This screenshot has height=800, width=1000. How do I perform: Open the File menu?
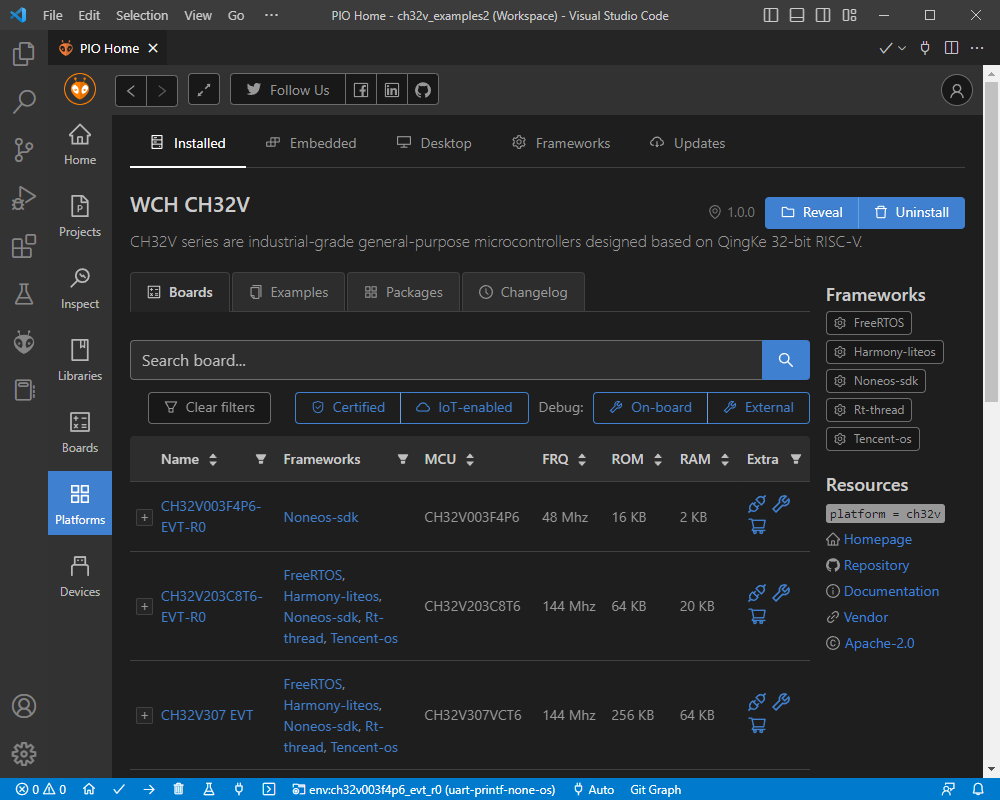tap(52, 15)
